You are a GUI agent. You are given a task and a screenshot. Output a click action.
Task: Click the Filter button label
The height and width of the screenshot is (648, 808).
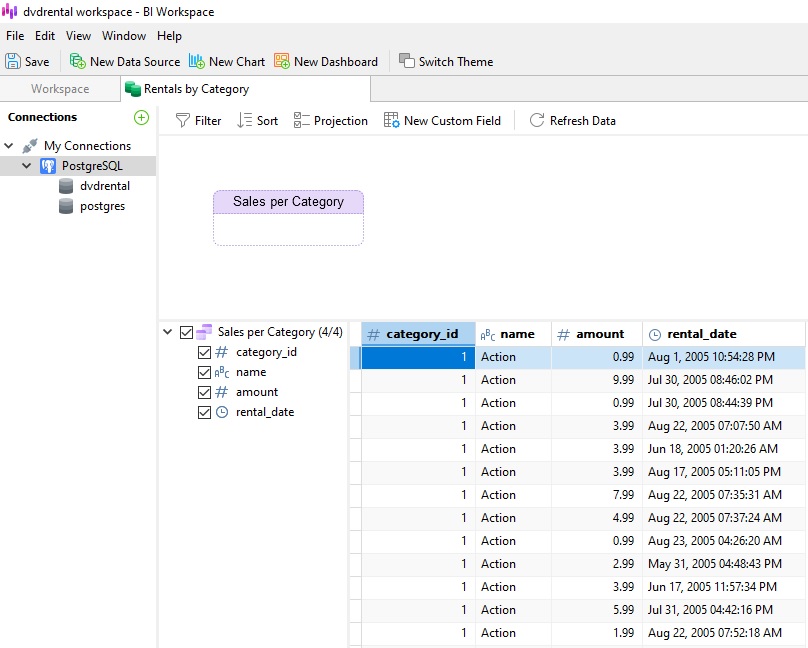pyautogui.click(x=208, y=121)
